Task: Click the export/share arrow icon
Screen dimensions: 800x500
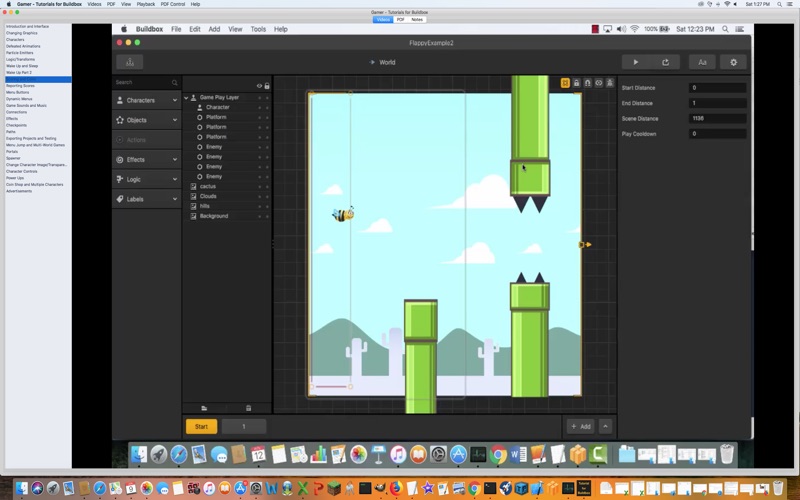Action: [x=665, y=62]
